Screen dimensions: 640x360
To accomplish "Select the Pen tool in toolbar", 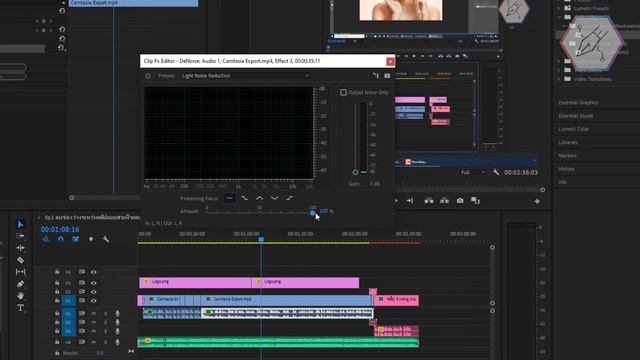I will [x=20, y=284].
